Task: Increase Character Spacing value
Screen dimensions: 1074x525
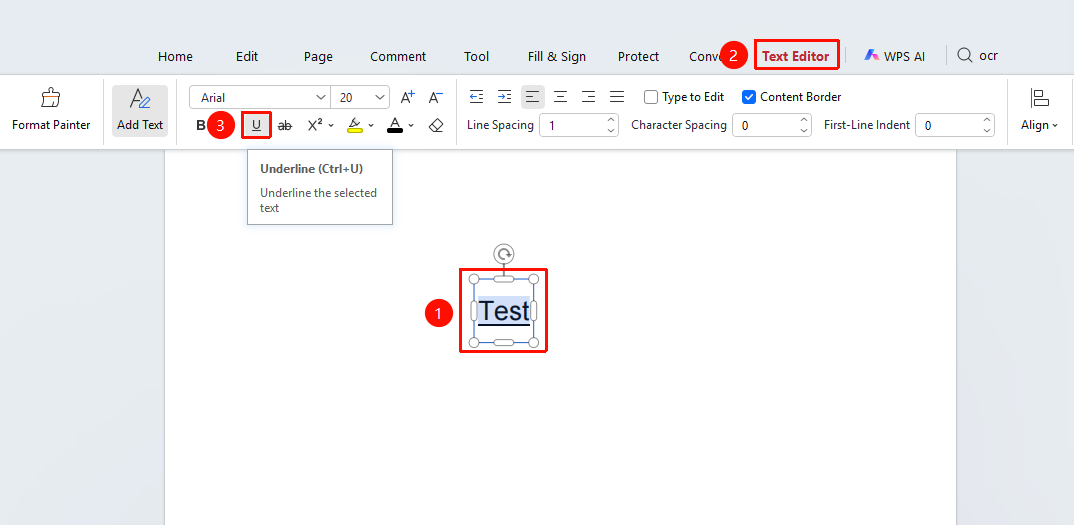Action: tap(804, 120)
